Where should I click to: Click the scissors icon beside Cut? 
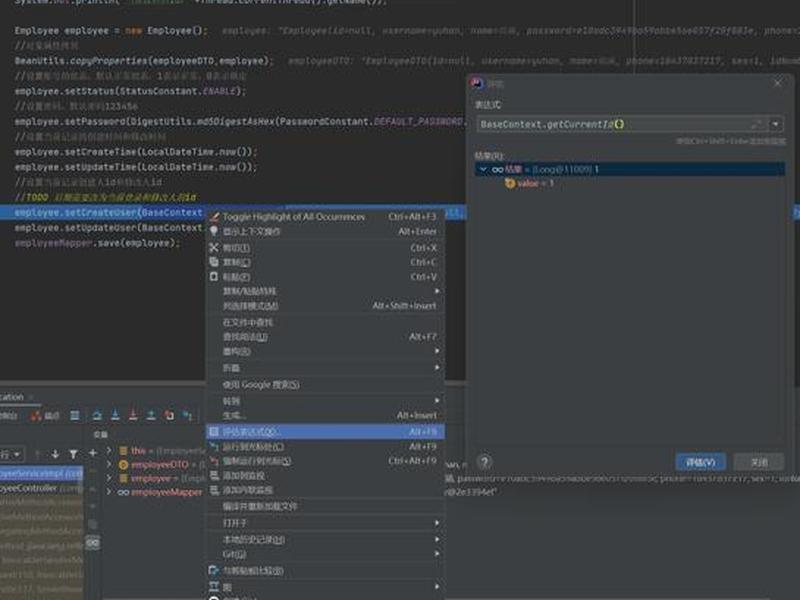(214, 248)
